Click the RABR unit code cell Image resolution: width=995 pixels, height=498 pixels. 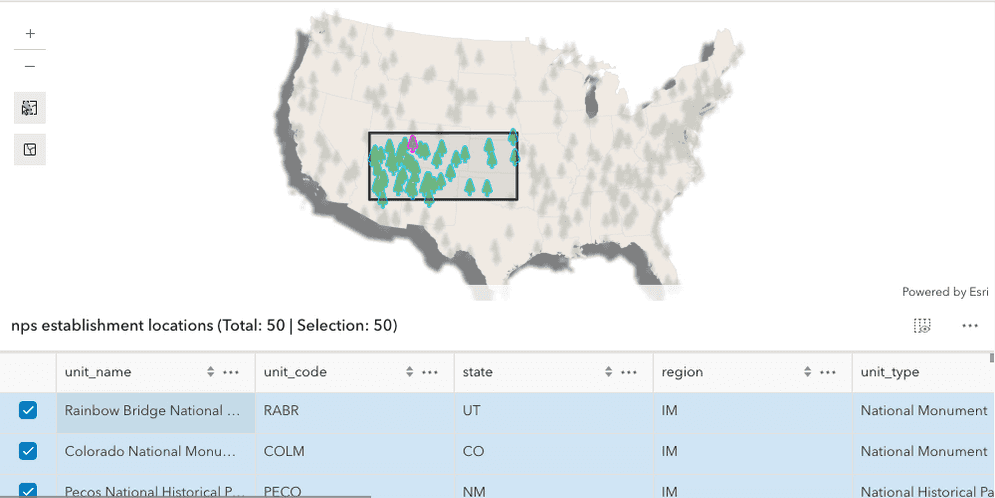click(282, 411)
